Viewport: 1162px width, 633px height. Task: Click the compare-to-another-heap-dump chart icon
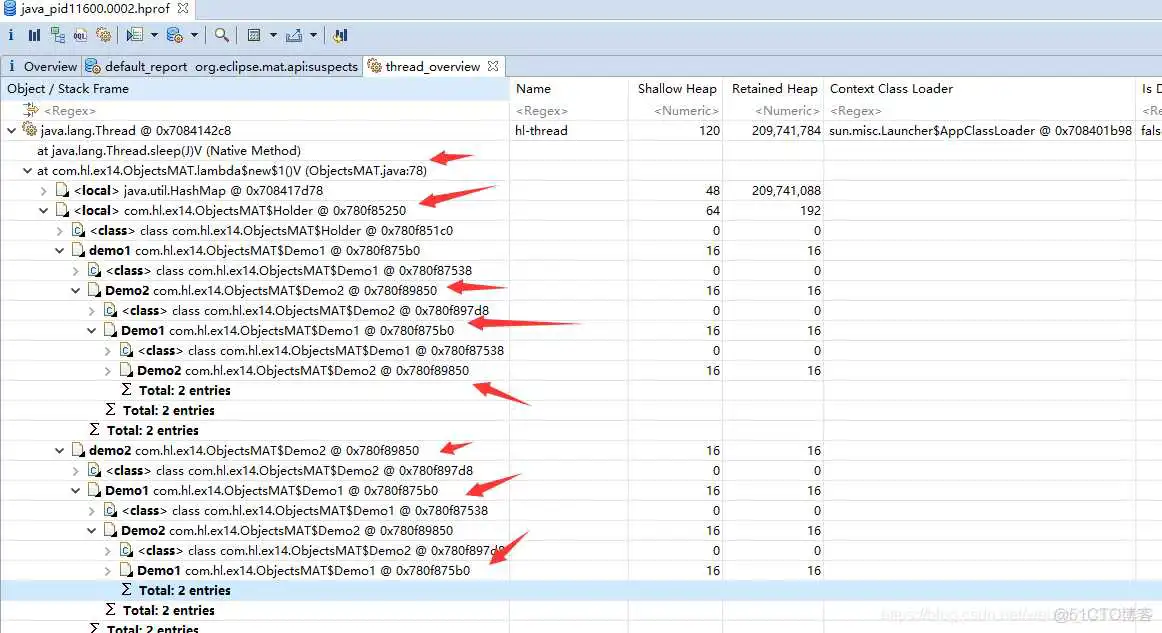click(x=340, y=35)
